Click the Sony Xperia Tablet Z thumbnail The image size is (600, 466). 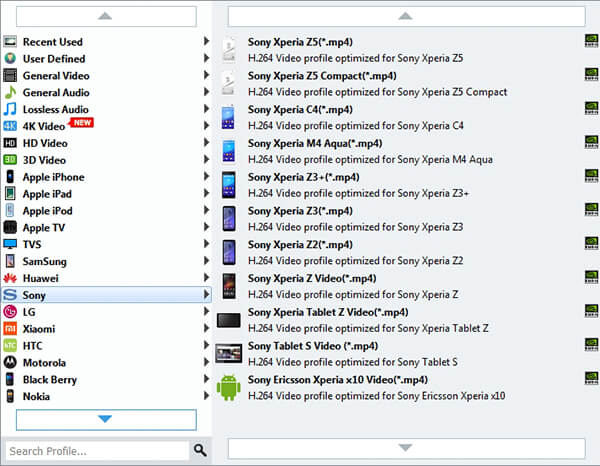coord(229,319)
